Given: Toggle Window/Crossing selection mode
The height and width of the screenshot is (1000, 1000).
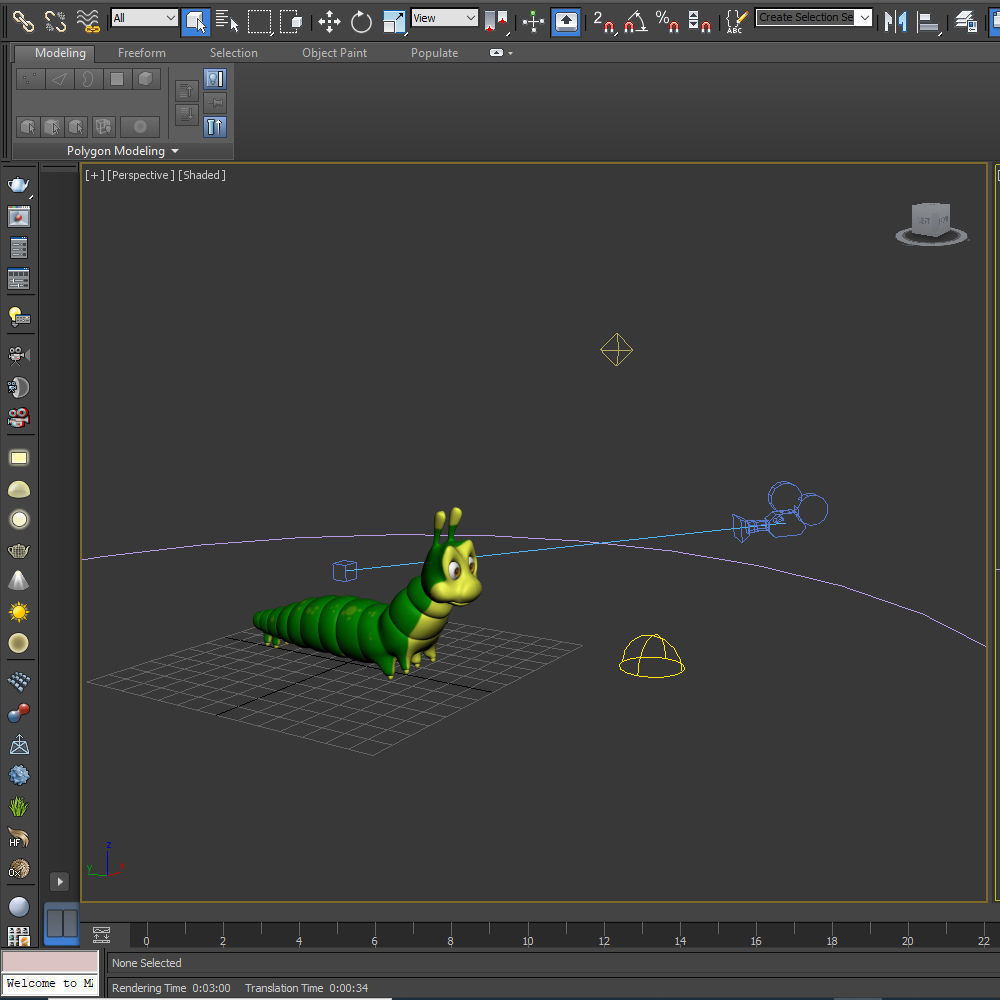Looking at the screenshot, I should [x=291, y=21].
